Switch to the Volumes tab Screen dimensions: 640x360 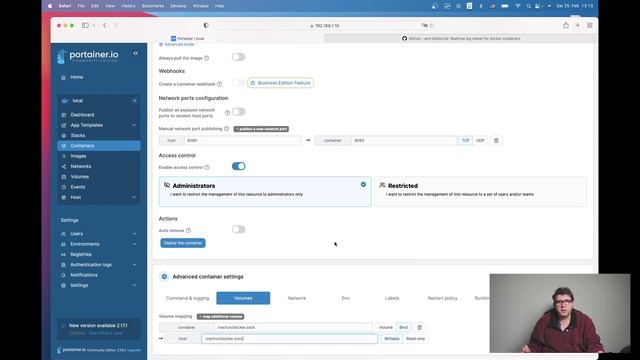tap(243, 298)
